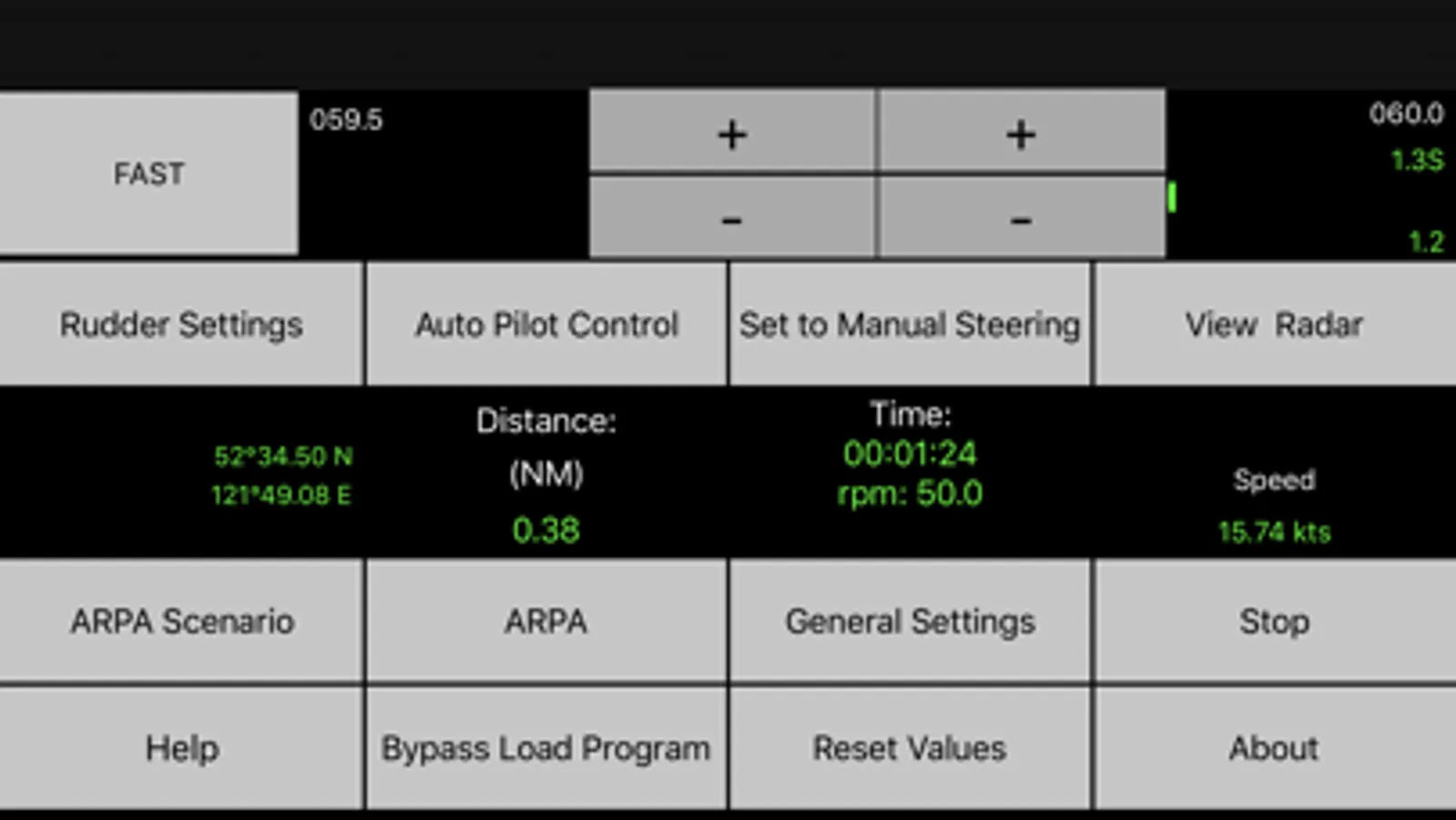This screenshot has height=820, width=1456.
Task: Open Auto Pilot Control
Action: pyautogui.click(x=546, y=323)
